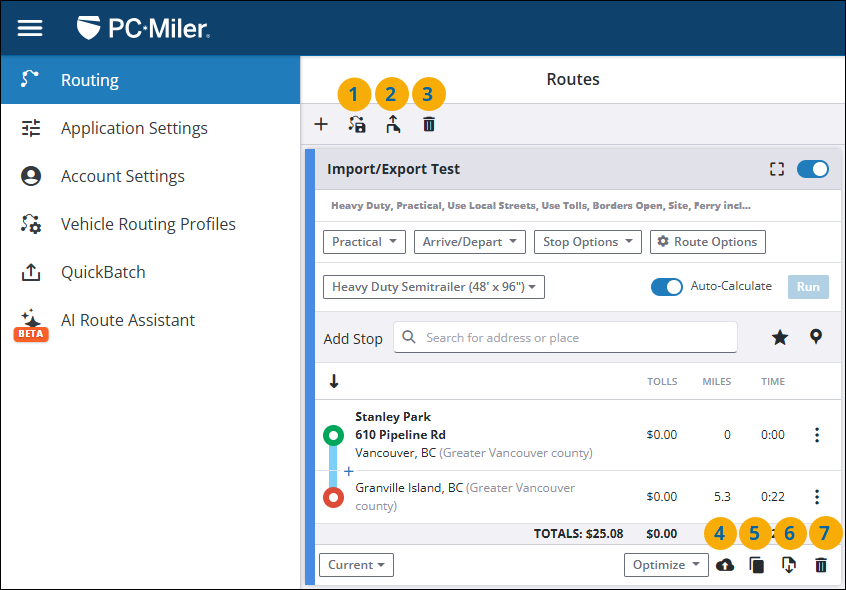Click the trash icon in the route footer
The image size is (846, 590).
(821, 565)
